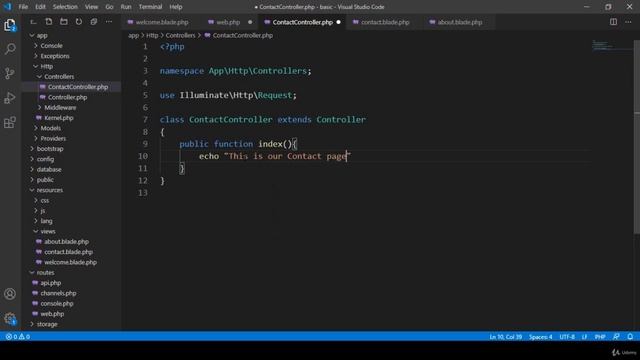Open the File menu
The height and width of the screenshot is (360, 640).
point(23,7)
